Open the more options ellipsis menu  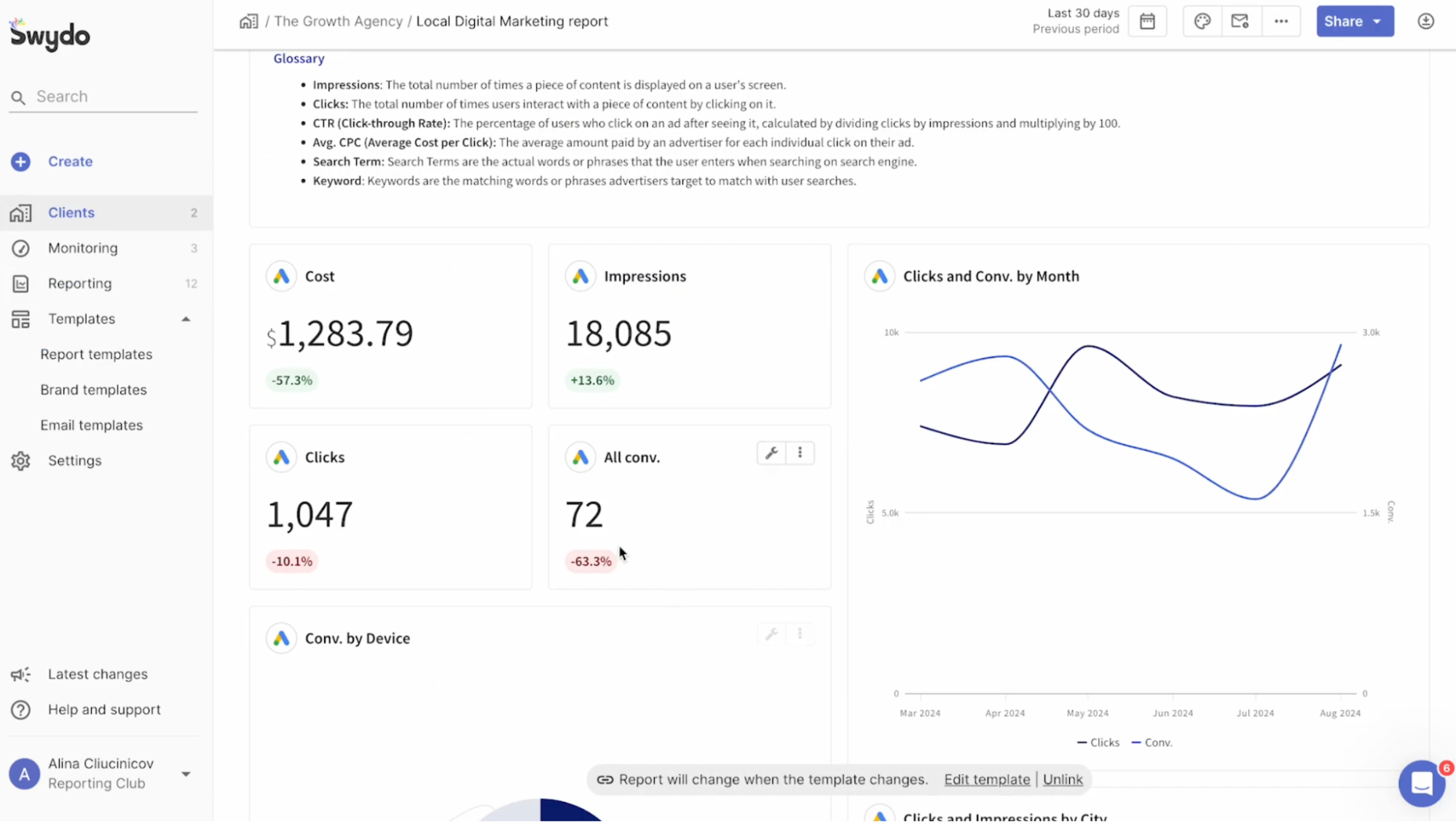1281,21
